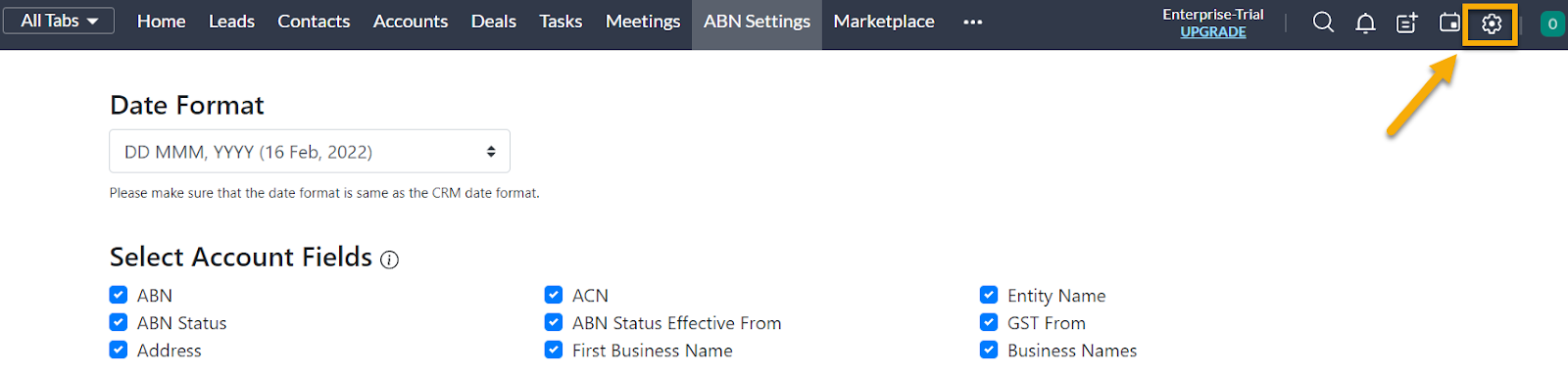Expand the Date Format dropdown
This screenshot has height=376, width=1568.
(310, 152)
